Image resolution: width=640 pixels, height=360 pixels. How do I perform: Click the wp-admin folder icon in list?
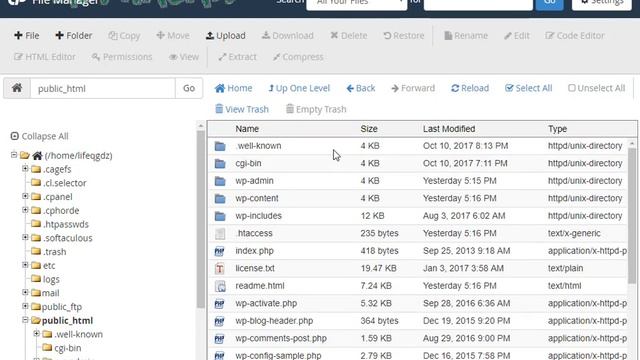(220, 181)
